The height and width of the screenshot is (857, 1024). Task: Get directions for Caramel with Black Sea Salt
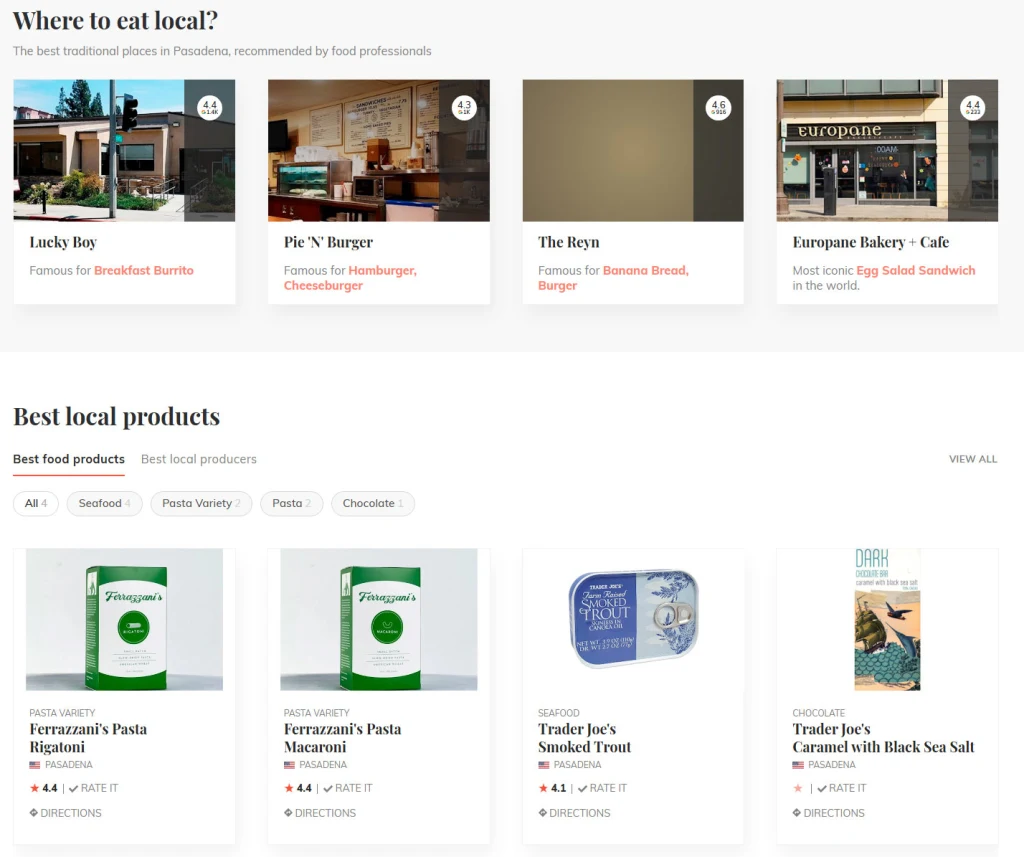(x=829, y=813)
